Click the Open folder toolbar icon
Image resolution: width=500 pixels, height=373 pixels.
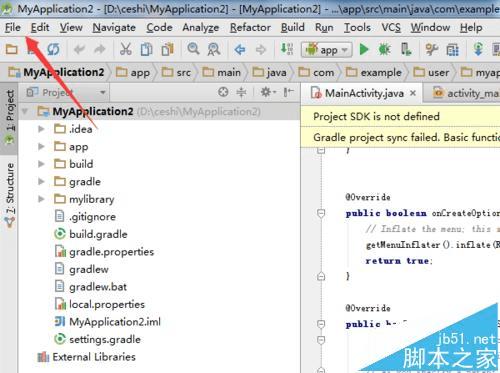(12, 50)
